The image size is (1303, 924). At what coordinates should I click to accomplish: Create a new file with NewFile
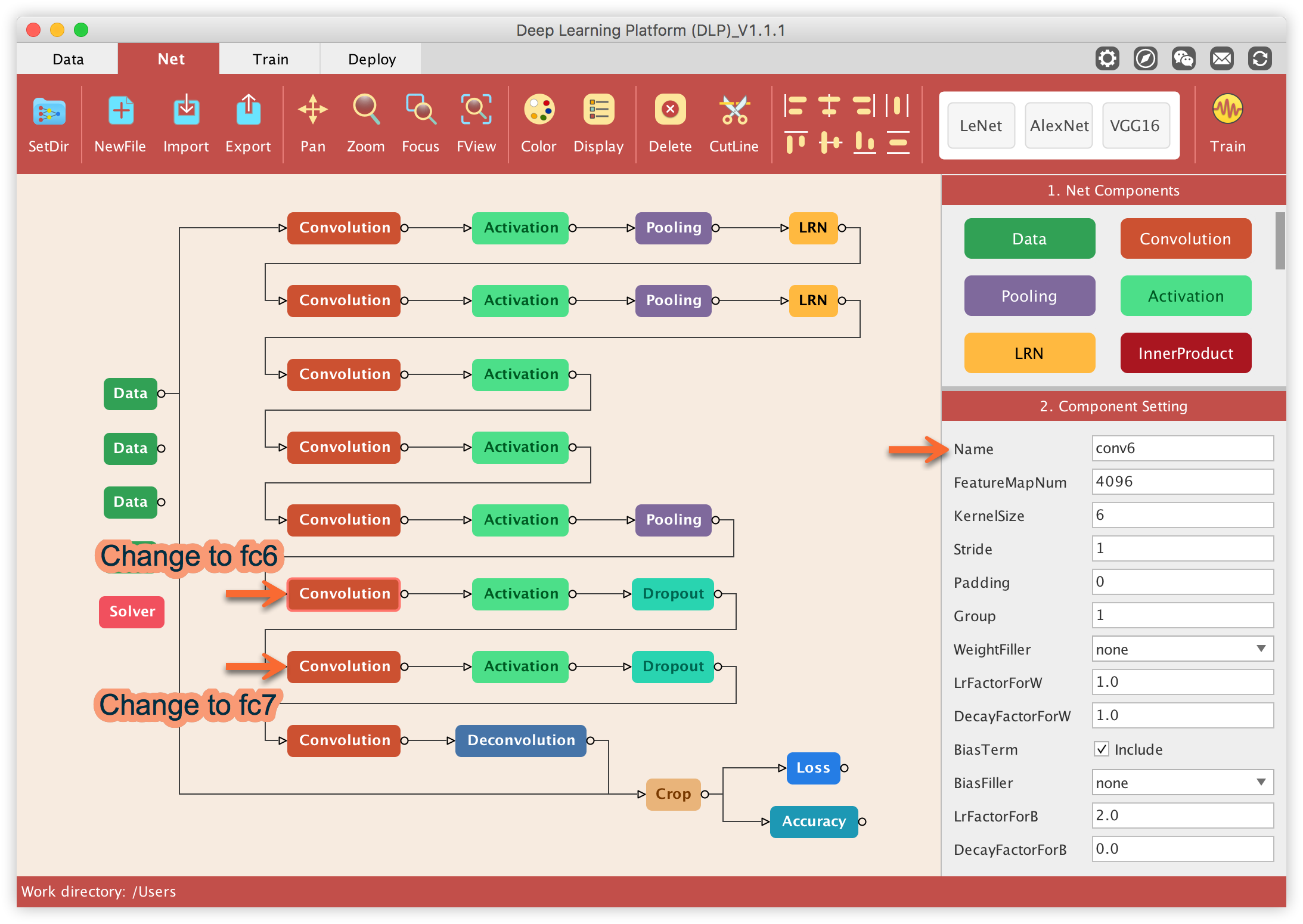pyautogui.click(x=120, y=111)
